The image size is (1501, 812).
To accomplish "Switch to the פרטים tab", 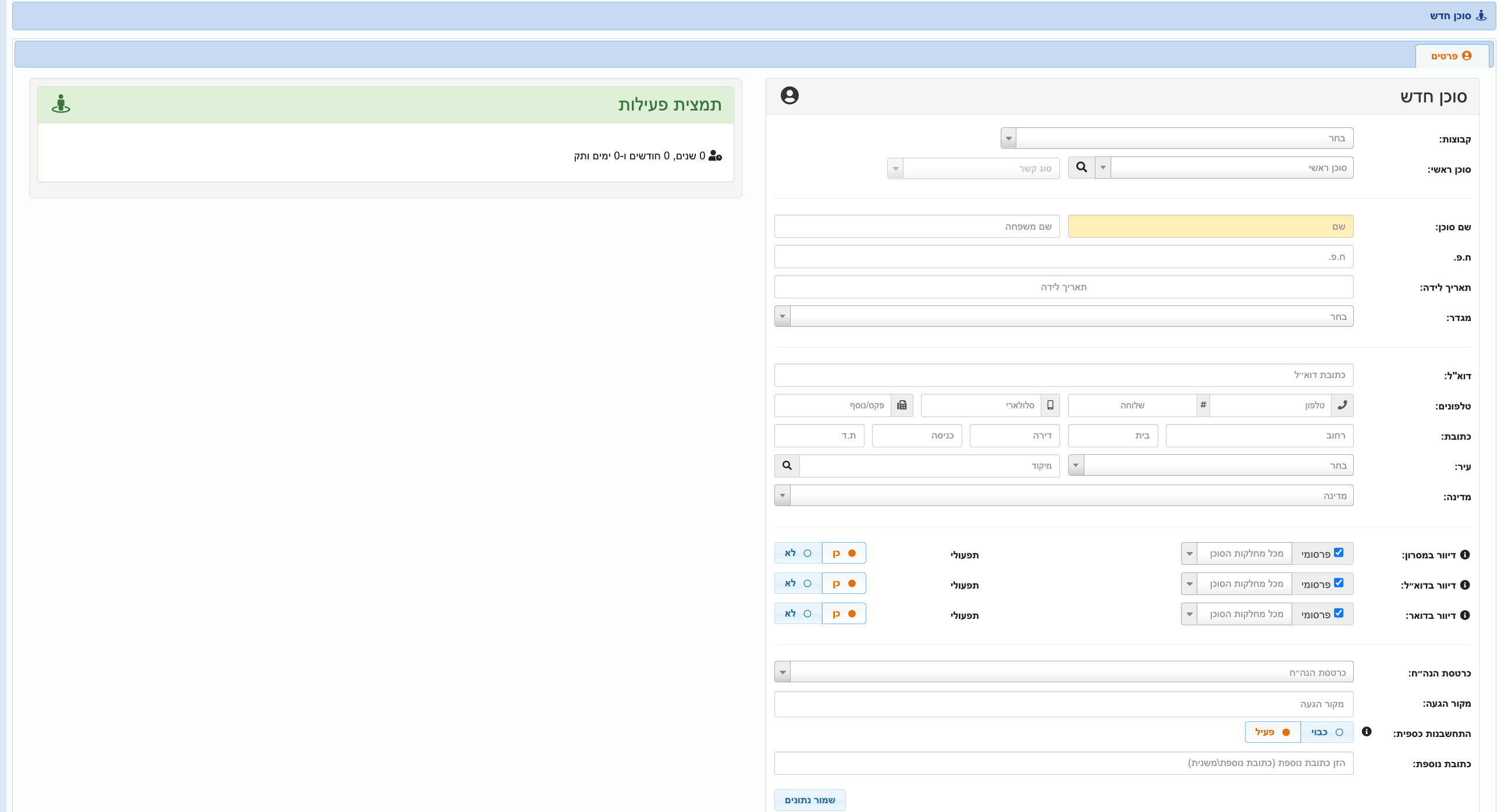I will point(1452,56).
